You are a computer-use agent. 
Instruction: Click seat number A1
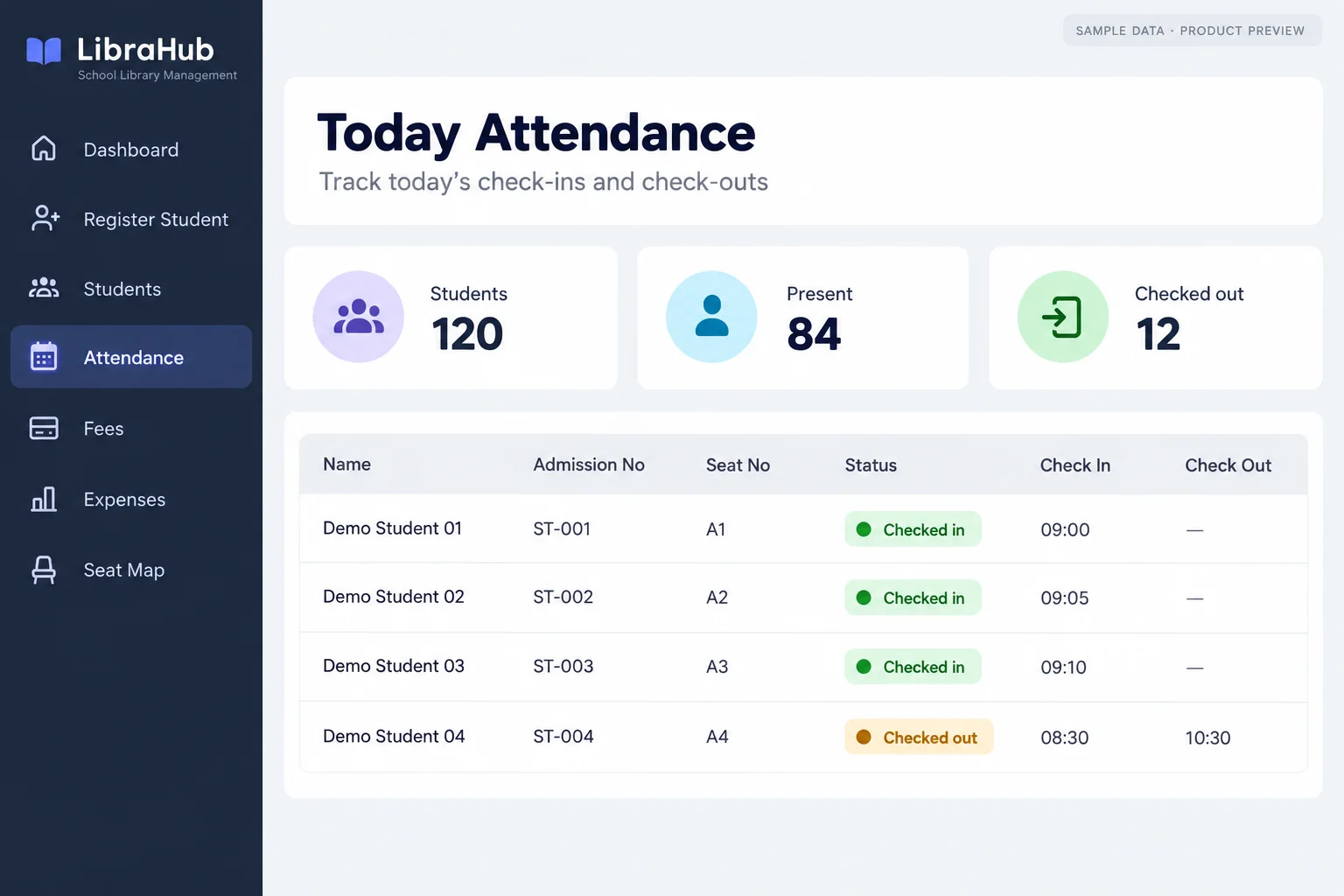pyautogui.click(x=716, y=529)
